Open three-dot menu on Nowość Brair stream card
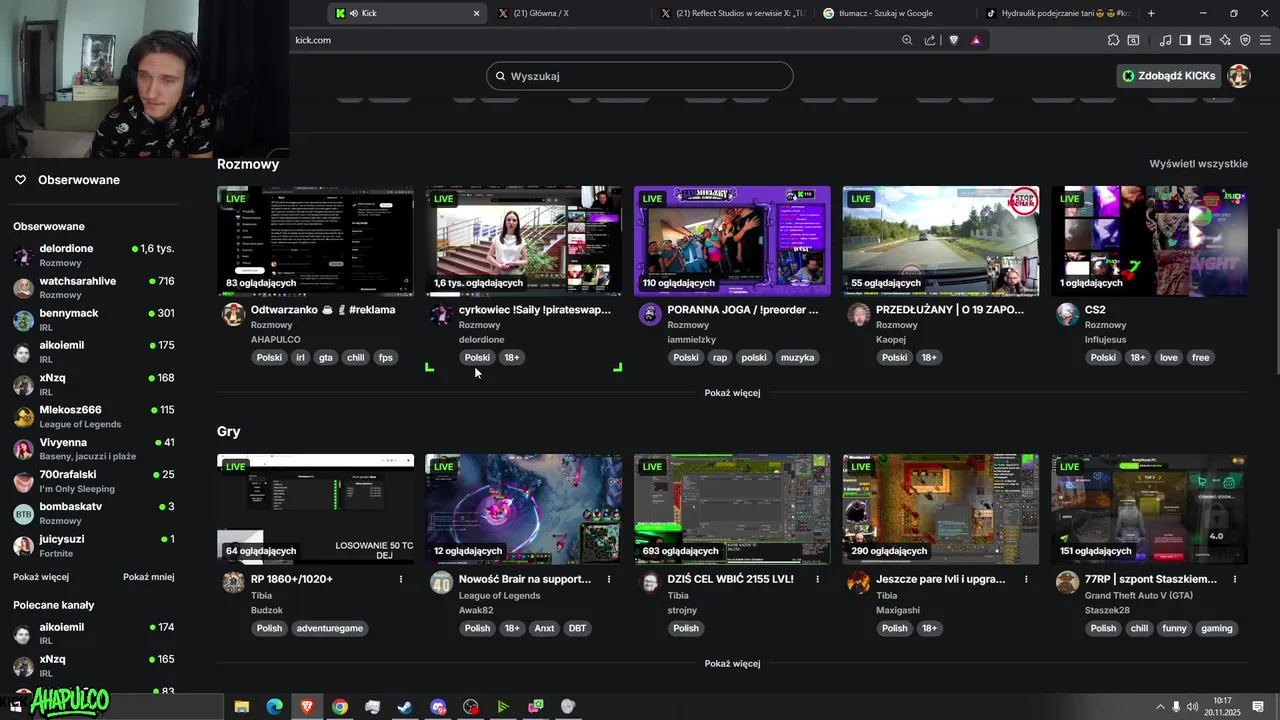 (609, 579)
